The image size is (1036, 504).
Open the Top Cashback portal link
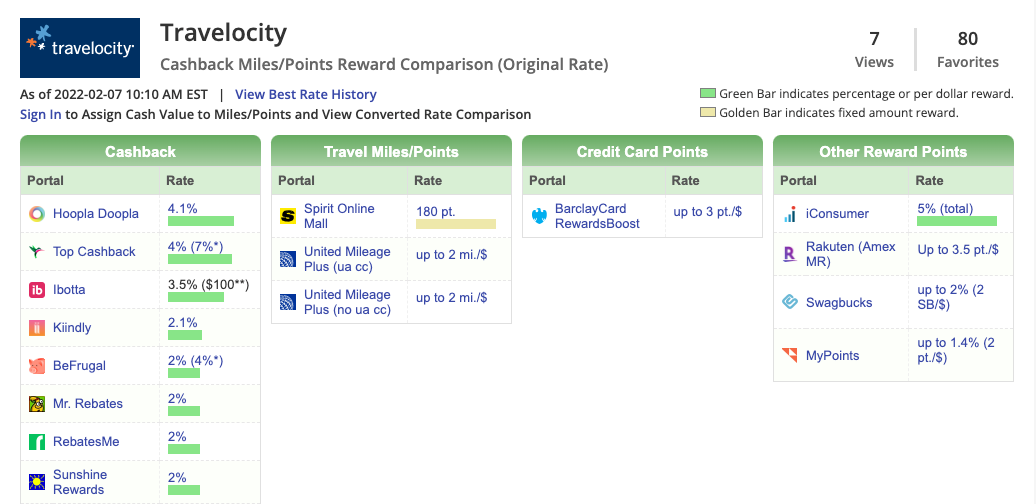94,252
